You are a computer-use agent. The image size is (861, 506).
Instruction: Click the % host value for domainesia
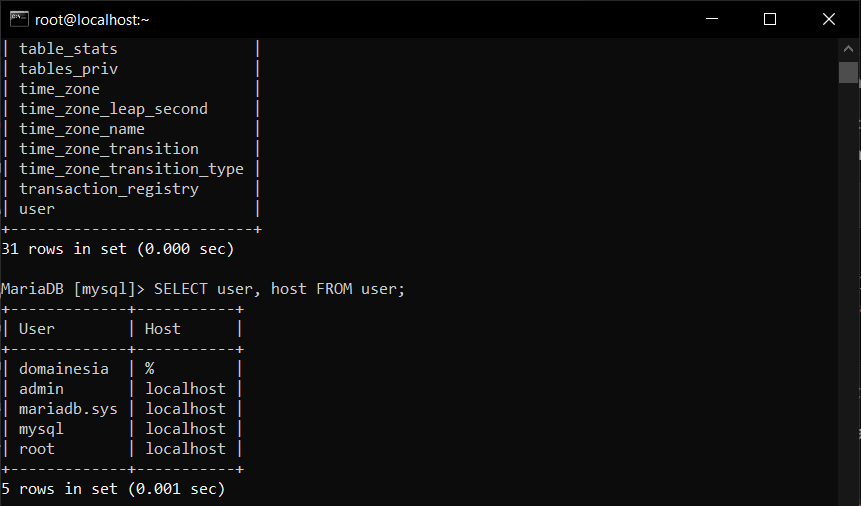[150, 369]
